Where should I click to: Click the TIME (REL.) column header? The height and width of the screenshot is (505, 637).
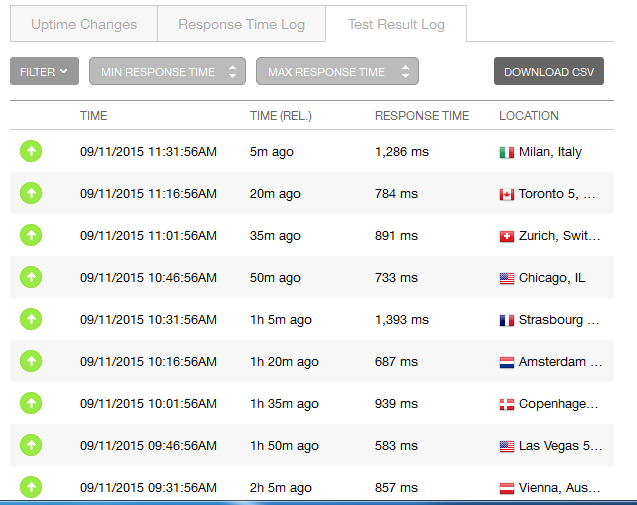[281, 116]
